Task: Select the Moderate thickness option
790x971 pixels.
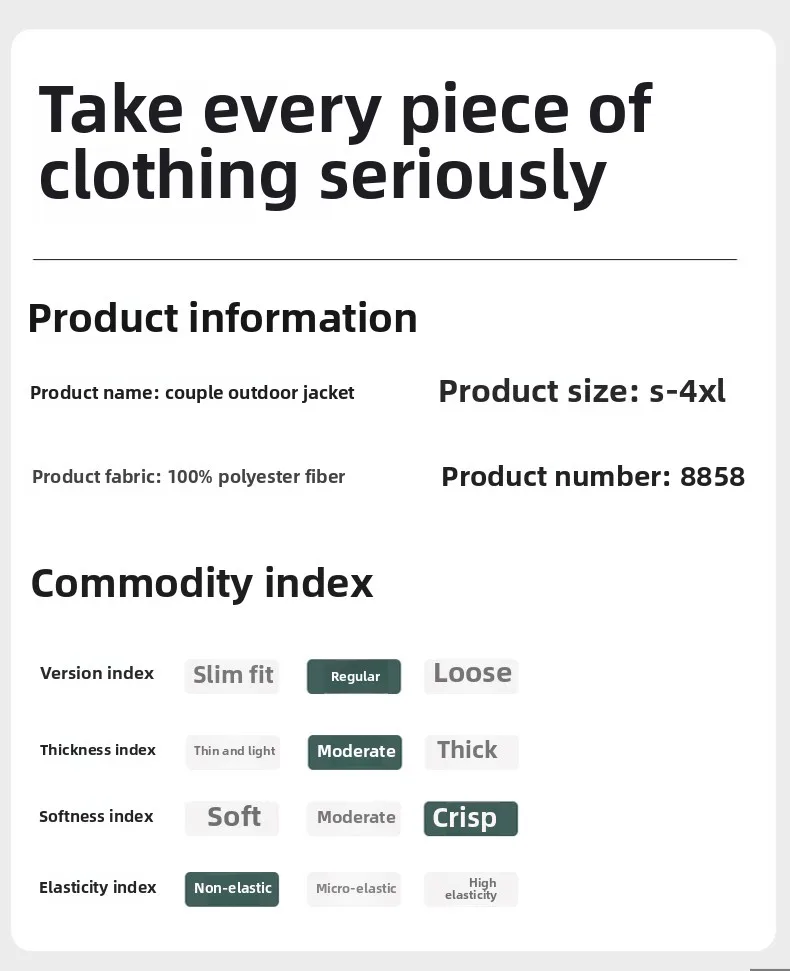Action: pyautogui.click(x=355, y=751)
